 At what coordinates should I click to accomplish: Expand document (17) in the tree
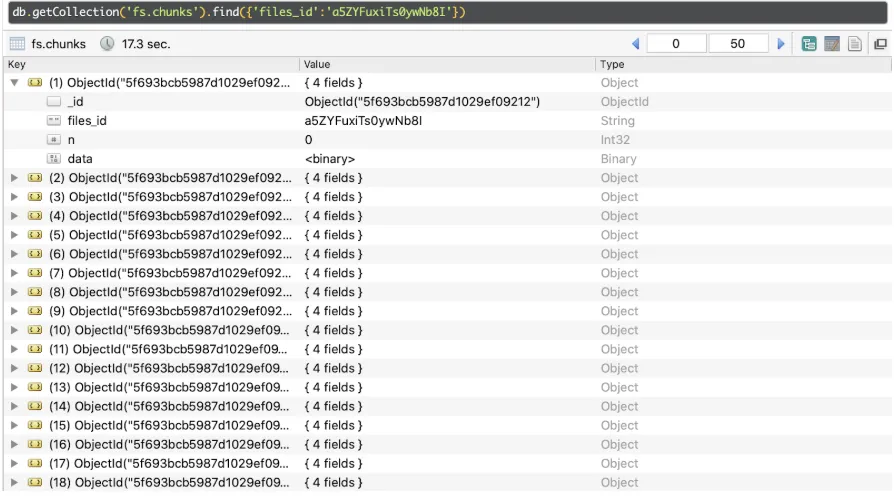15,463
